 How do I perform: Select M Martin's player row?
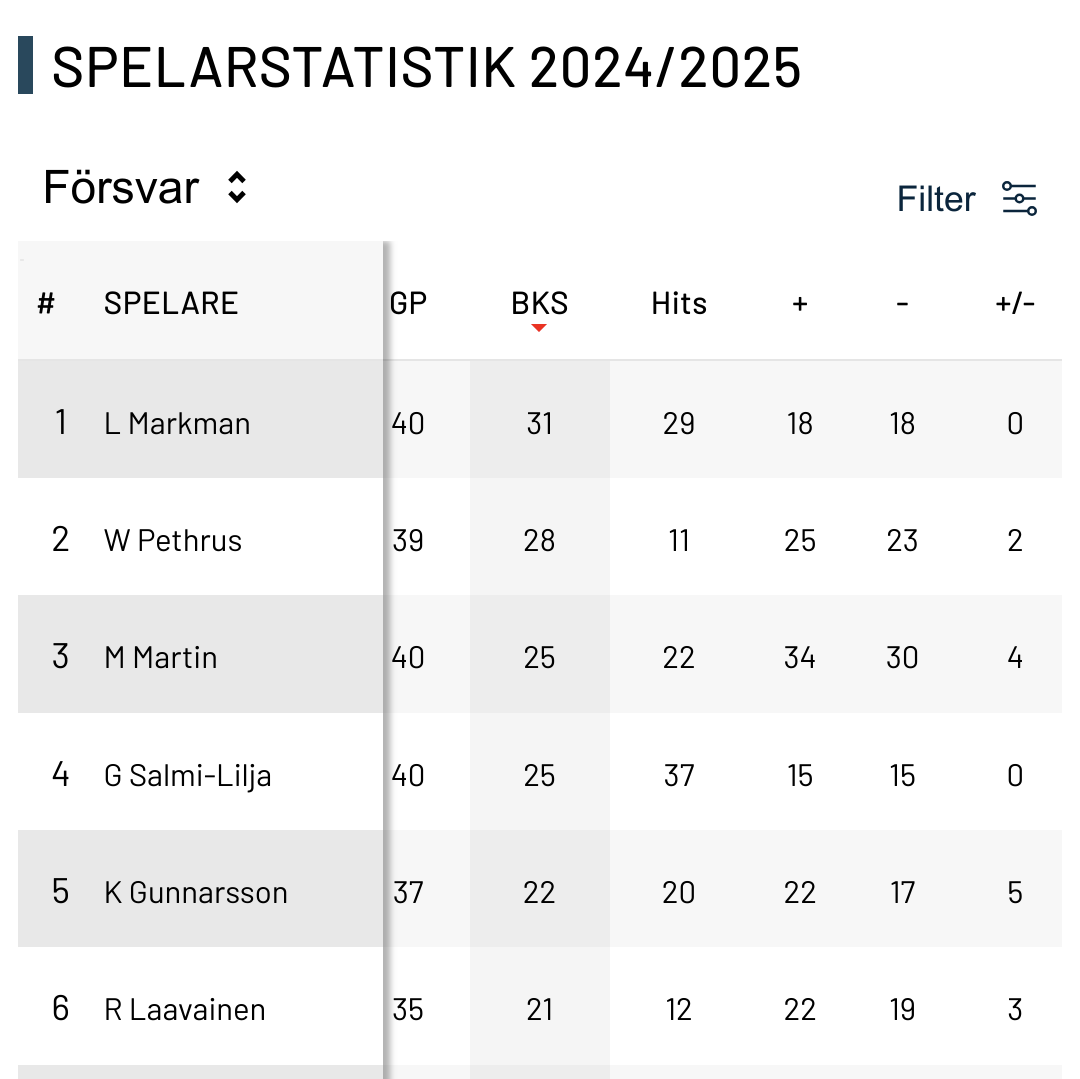point(161,658)
